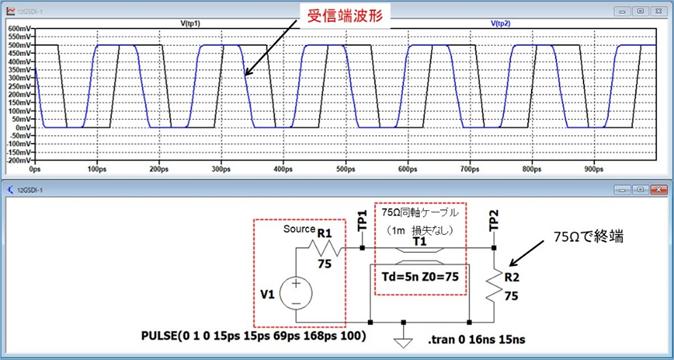Click the 500ps x-axis label
Screen dimensions: 674x360
tap(345, 169)
